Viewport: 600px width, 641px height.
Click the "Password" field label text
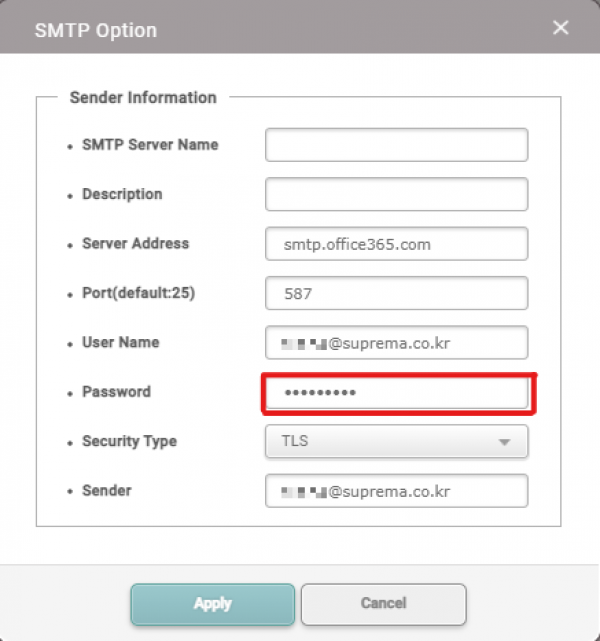(116, 392)
